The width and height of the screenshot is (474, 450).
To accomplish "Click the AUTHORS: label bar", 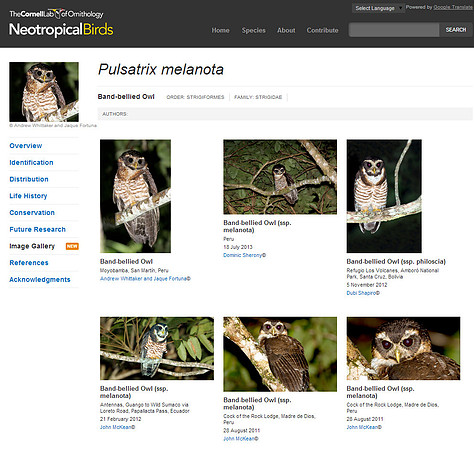I will click(x=285, y=114).
